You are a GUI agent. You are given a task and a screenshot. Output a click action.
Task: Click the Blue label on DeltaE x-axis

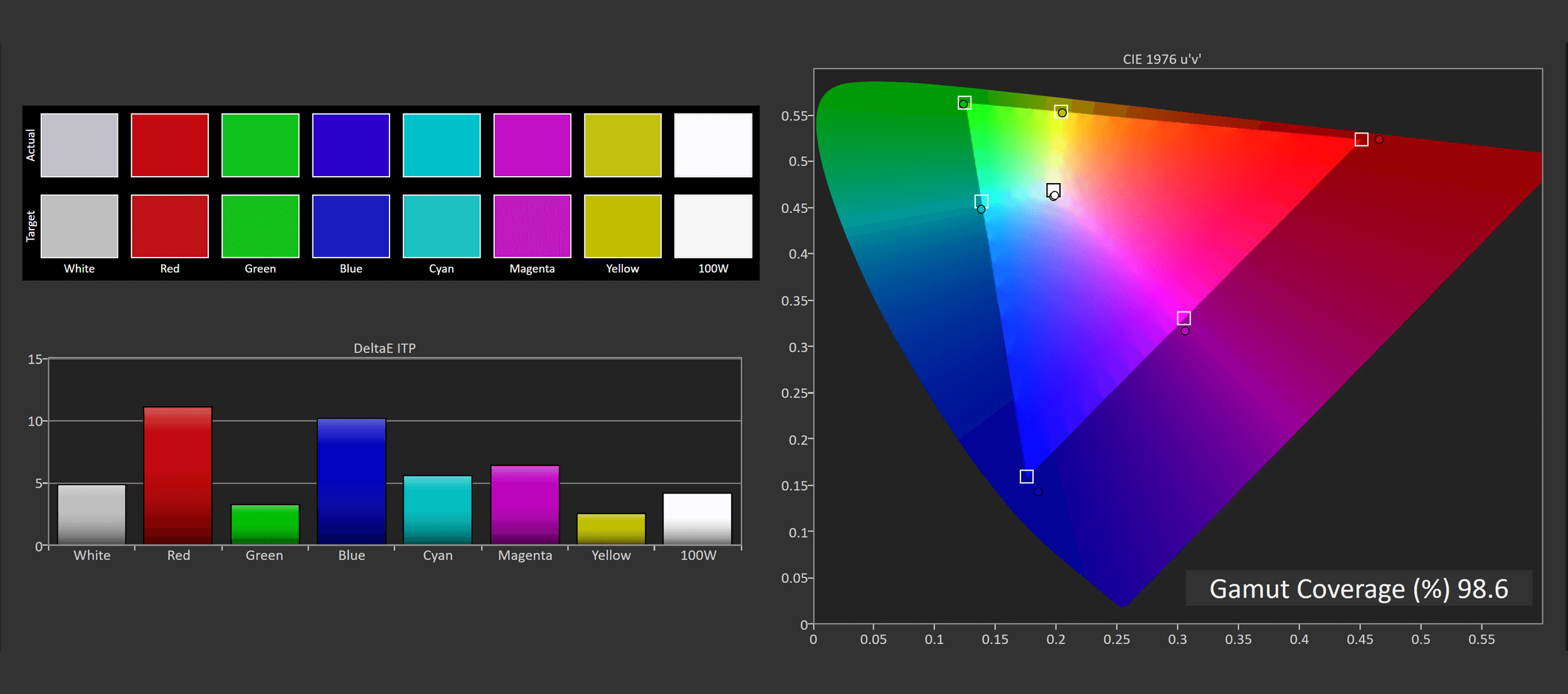351,555
